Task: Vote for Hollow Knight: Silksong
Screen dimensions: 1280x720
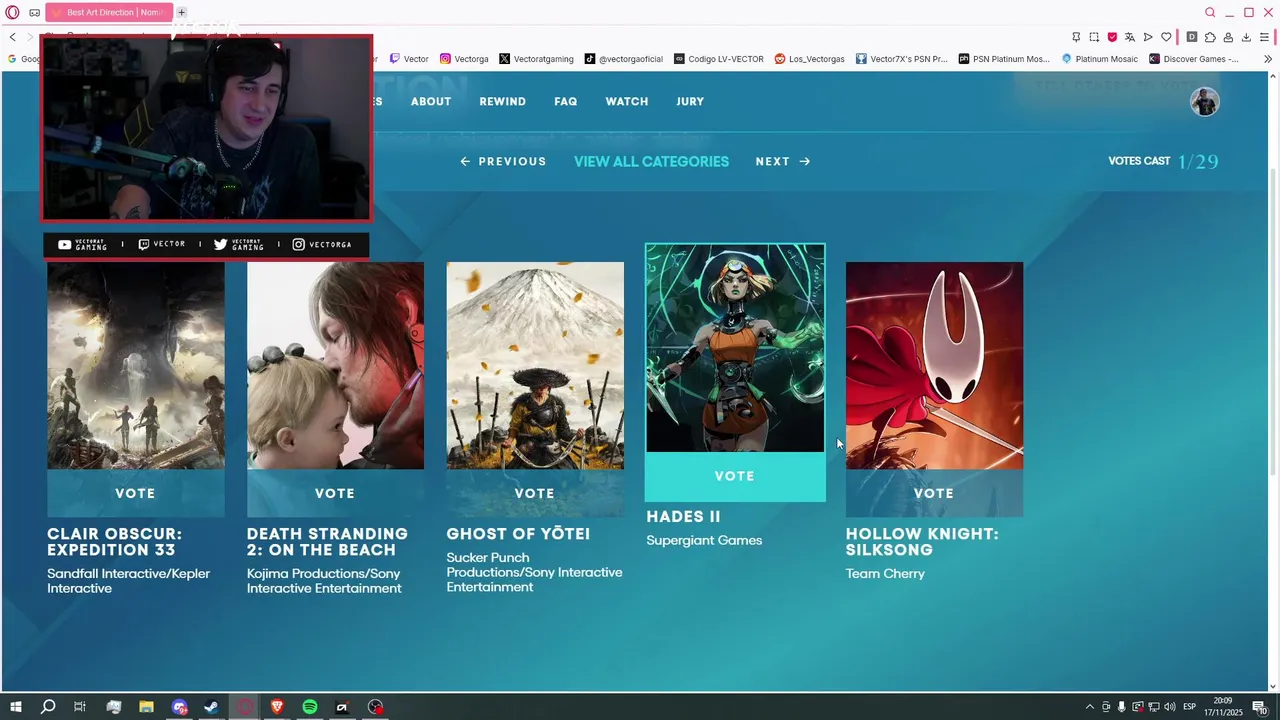Action: 934,494
